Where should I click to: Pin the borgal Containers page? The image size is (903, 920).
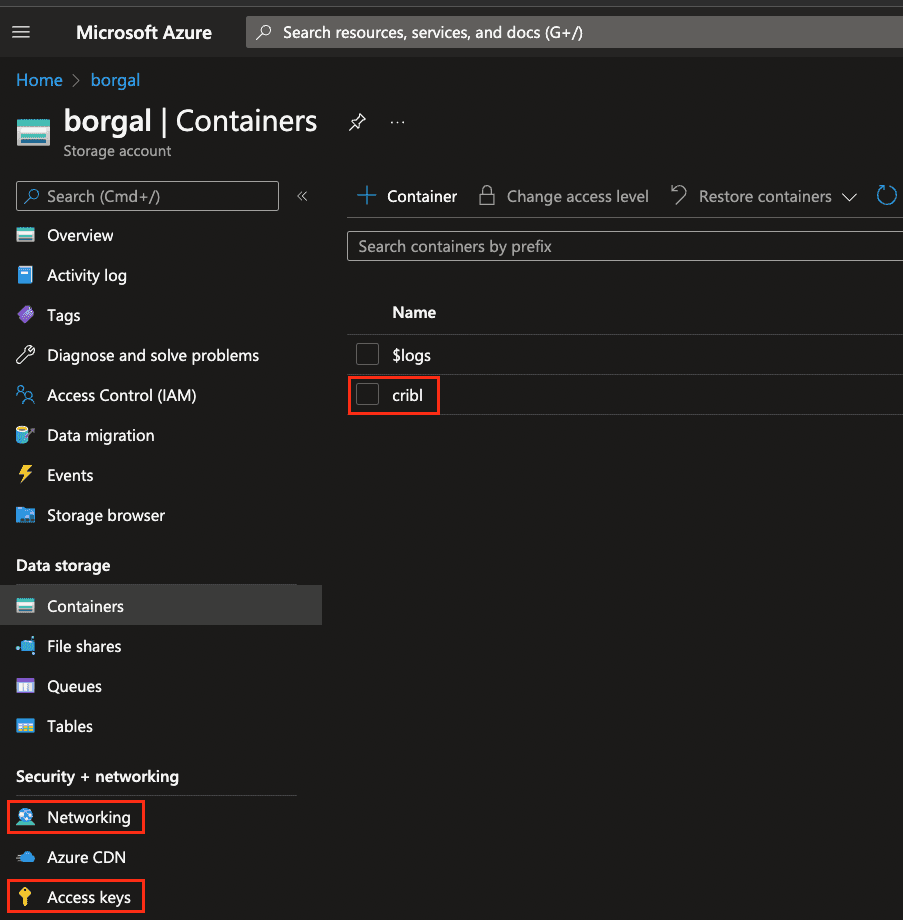pos(357,122)
